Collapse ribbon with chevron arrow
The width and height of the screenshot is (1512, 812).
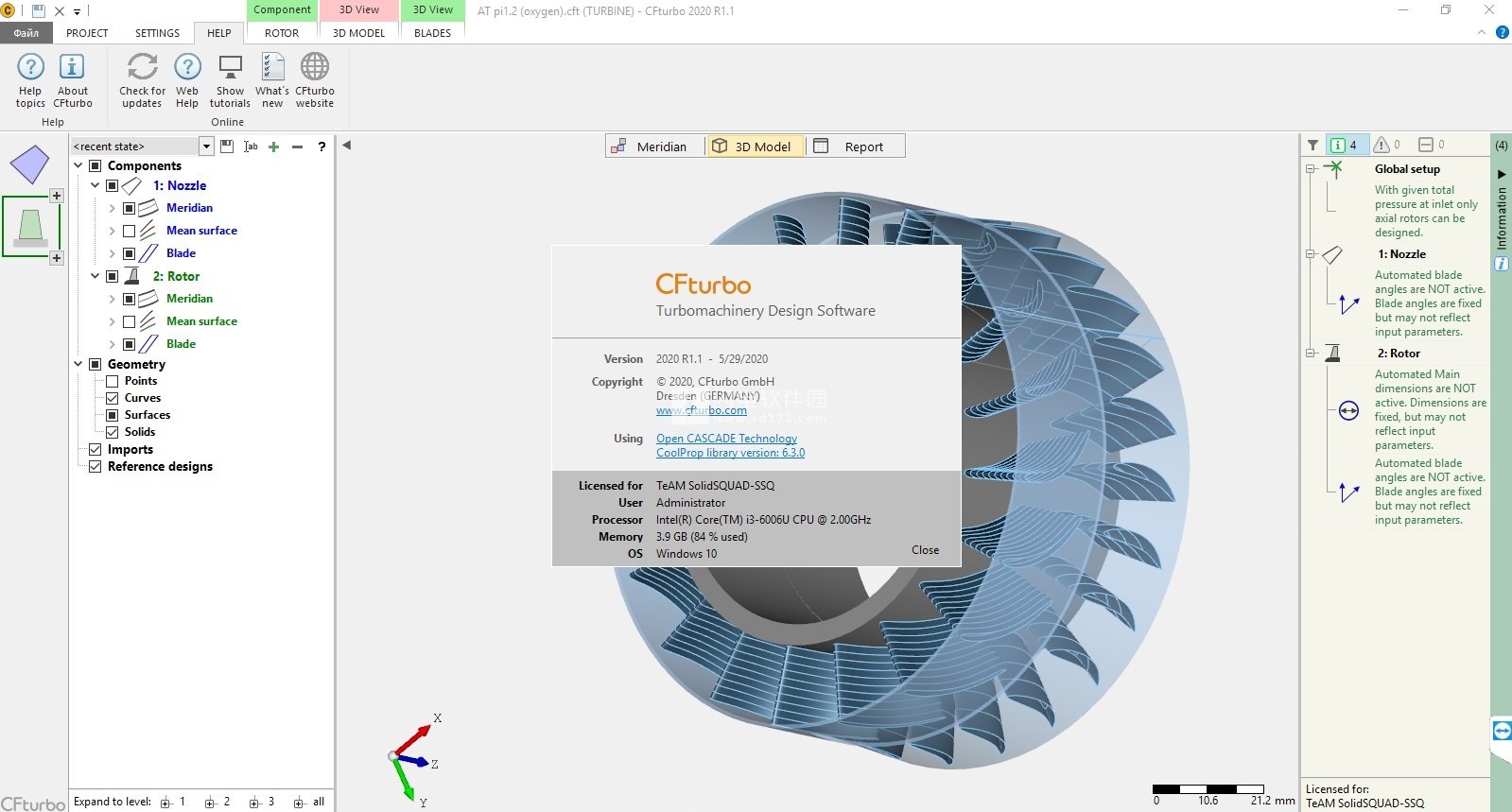tap(1482, 32)
